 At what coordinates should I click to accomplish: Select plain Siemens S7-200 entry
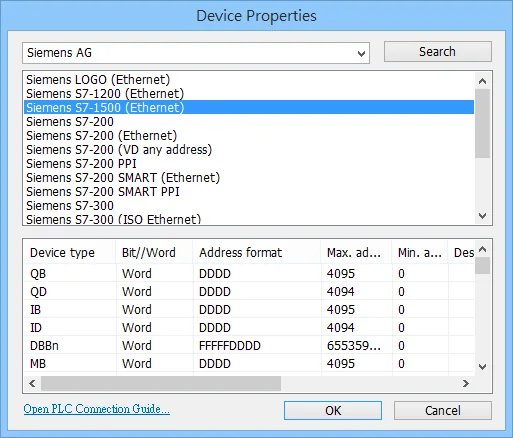coord(249,122)
